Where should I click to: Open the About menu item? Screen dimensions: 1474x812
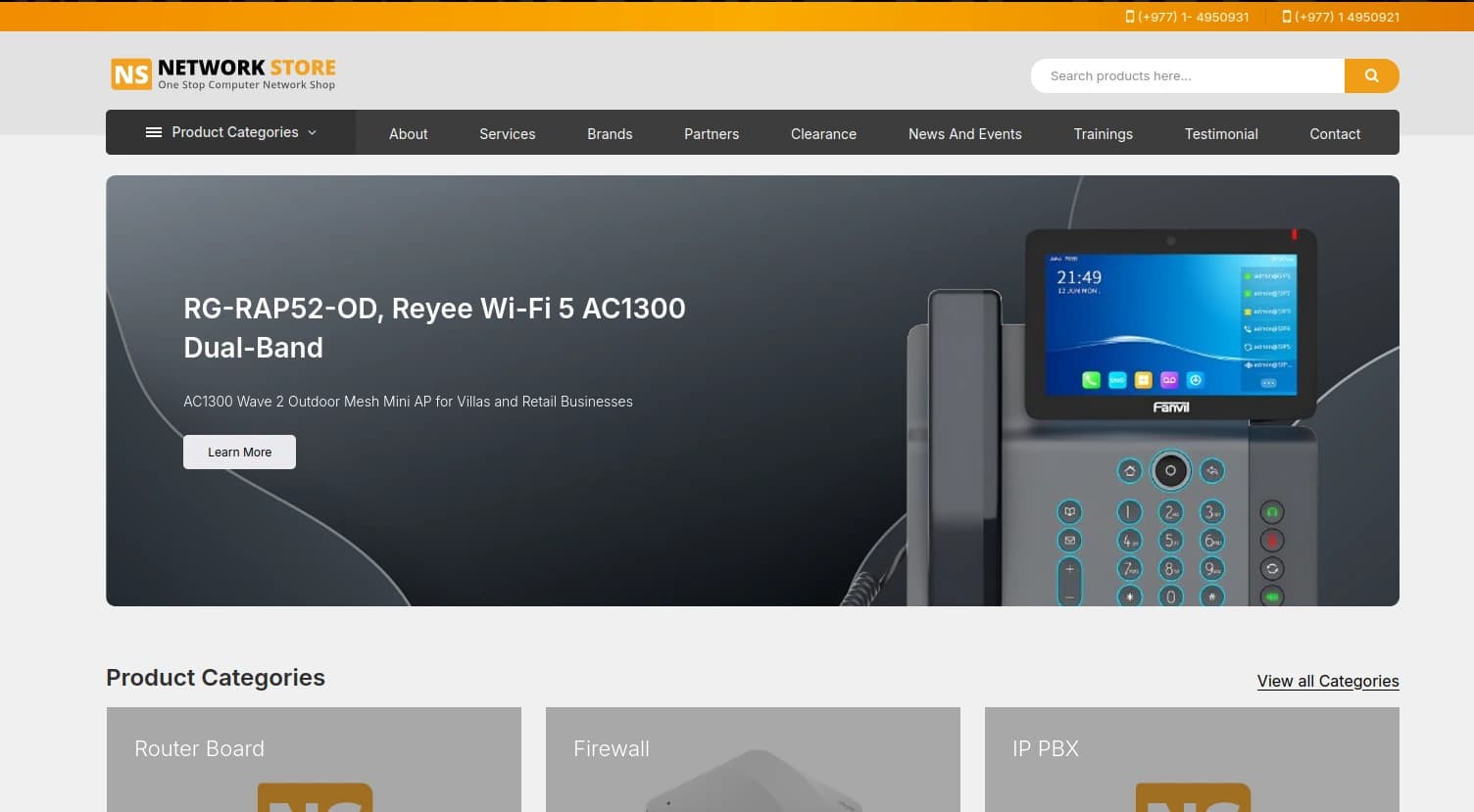click(x=408, y=134)
